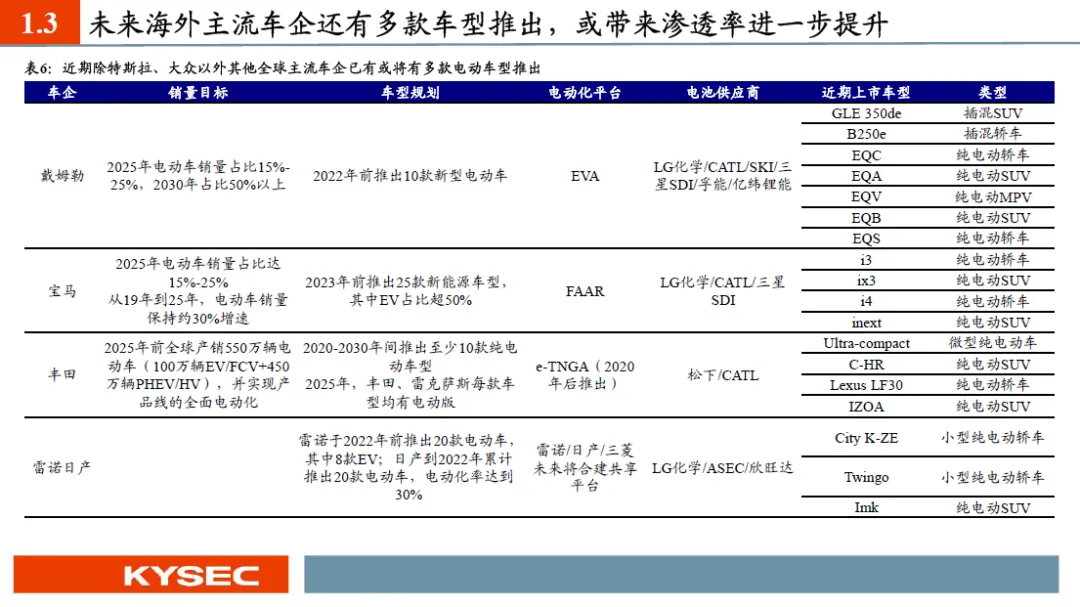
Task: Click the City K-ZE model cell
Action: point(866,438)
